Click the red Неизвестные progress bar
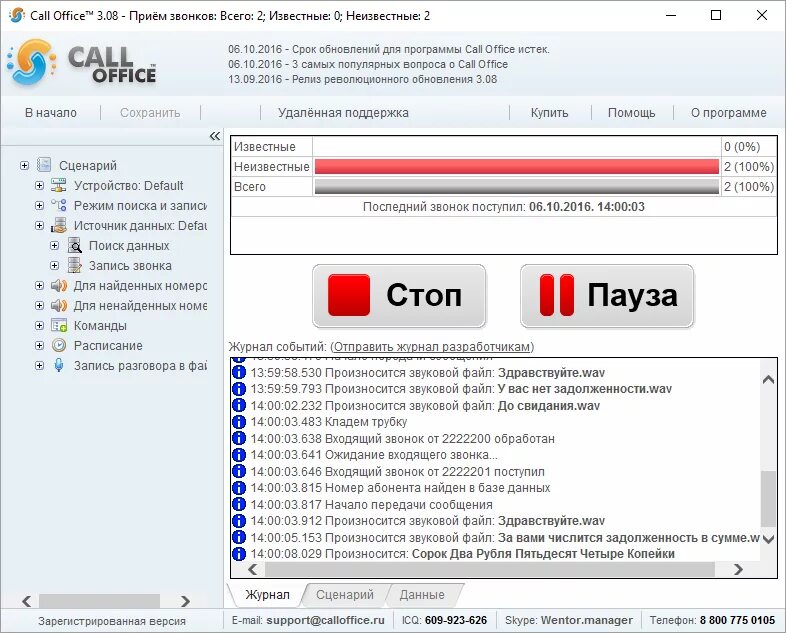This screenshot has width=786, height=633. pos(517,166)
